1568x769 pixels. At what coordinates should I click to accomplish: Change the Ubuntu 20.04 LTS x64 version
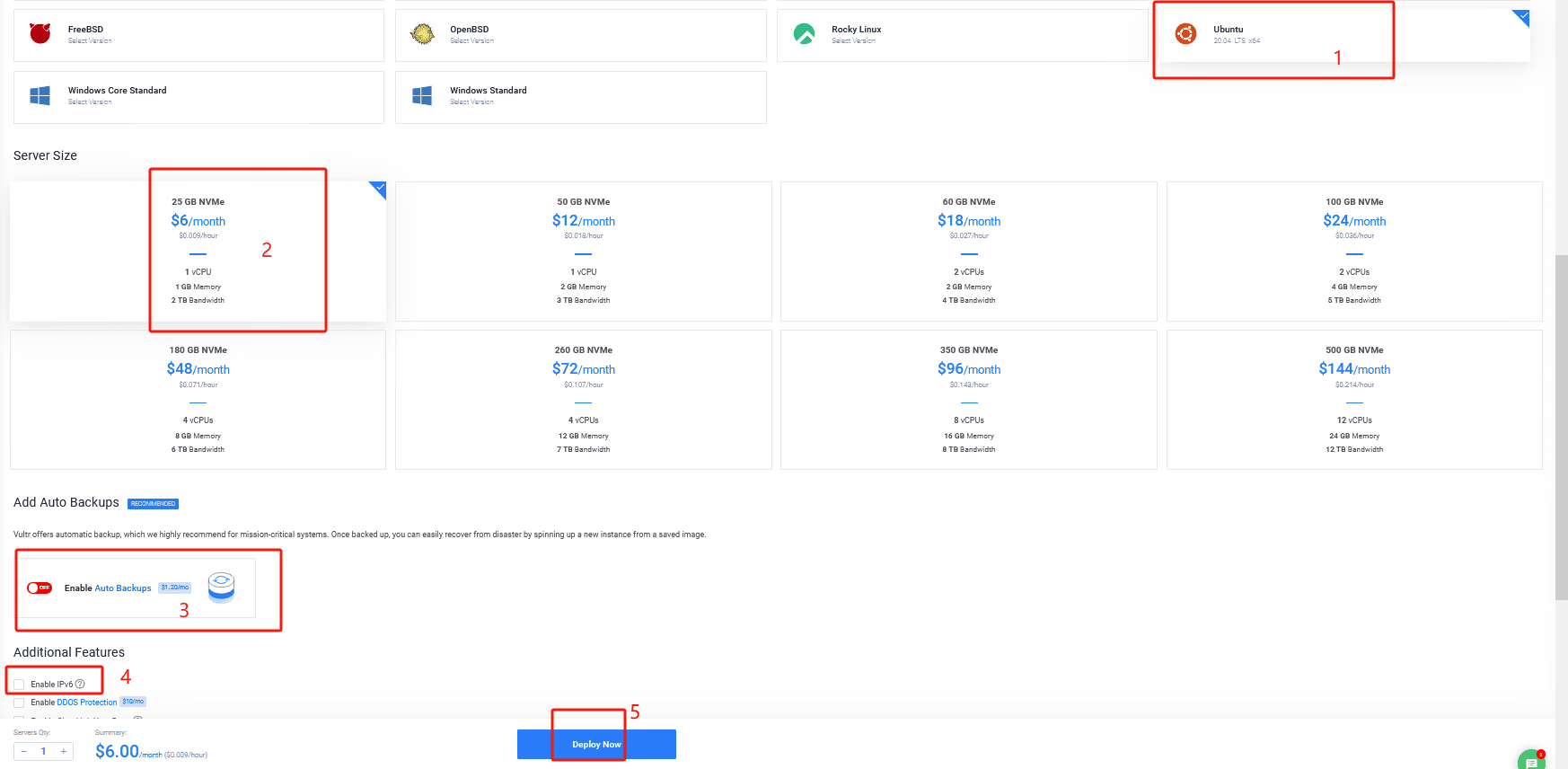[1237, 41]
